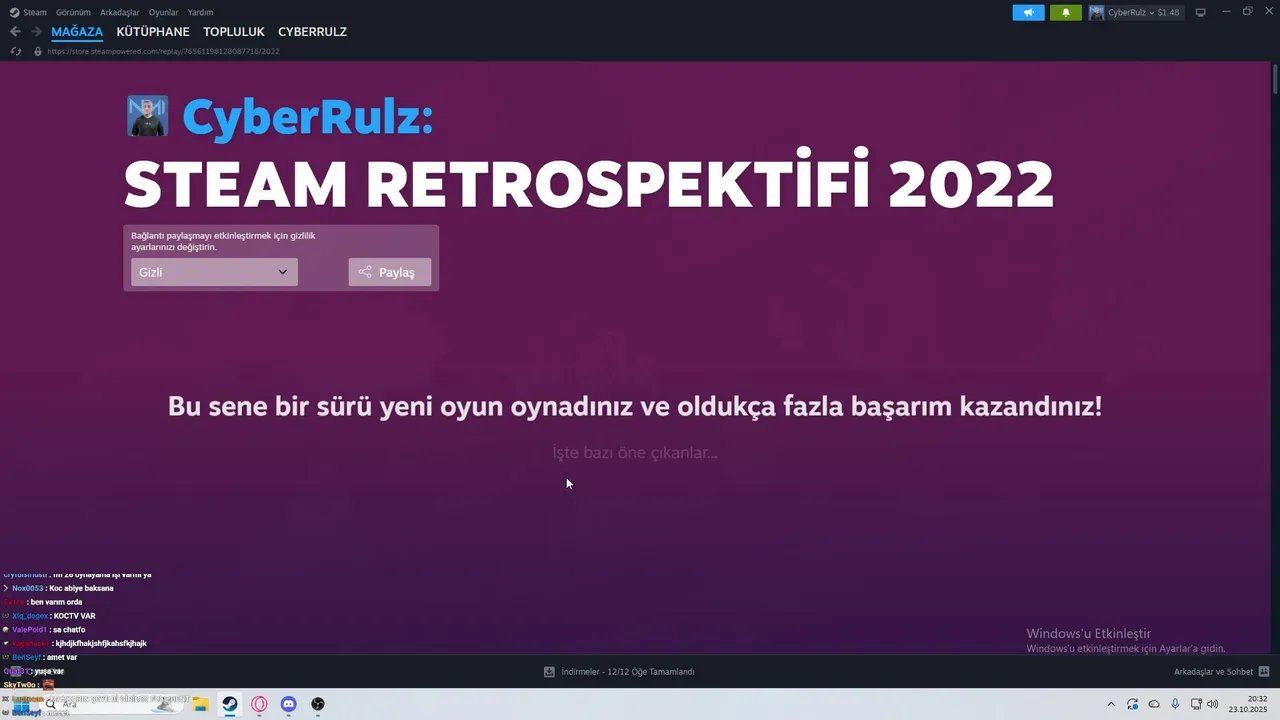Click the cloud tray icon
Image resolution: width=1280 pixels, height=720 pixels.
1154,704
